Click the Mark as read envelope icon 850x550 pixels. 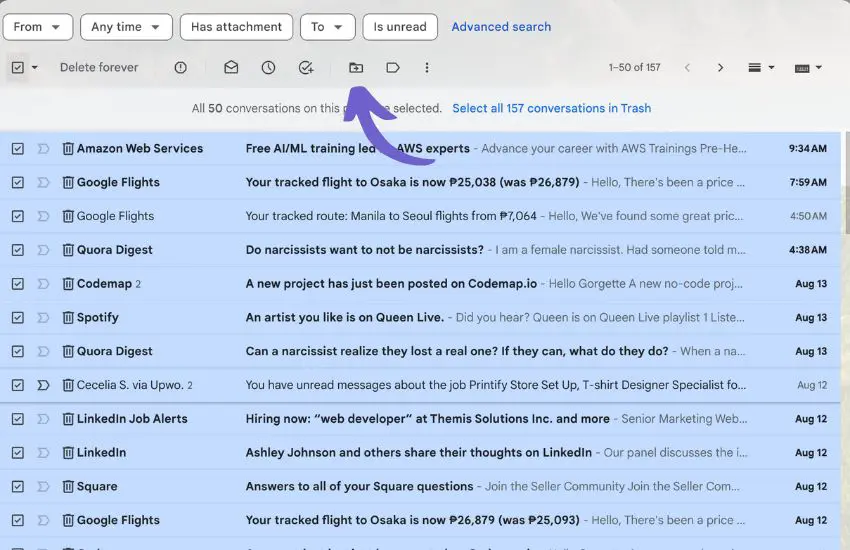(231, 67)
